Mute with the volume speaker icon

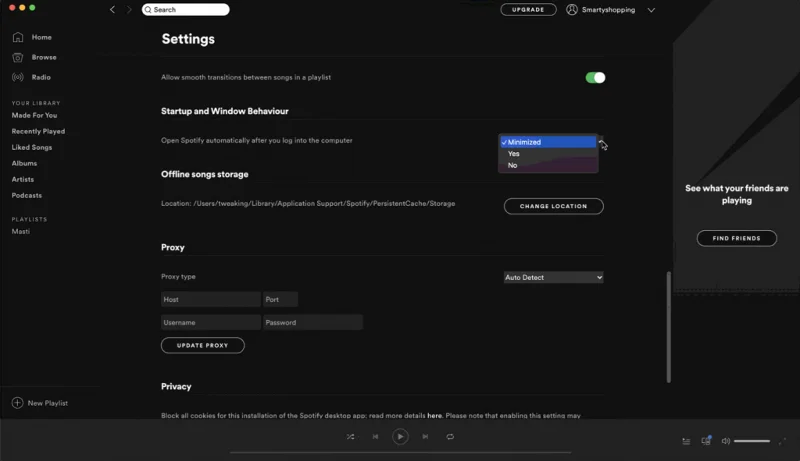tap(726, 441)
